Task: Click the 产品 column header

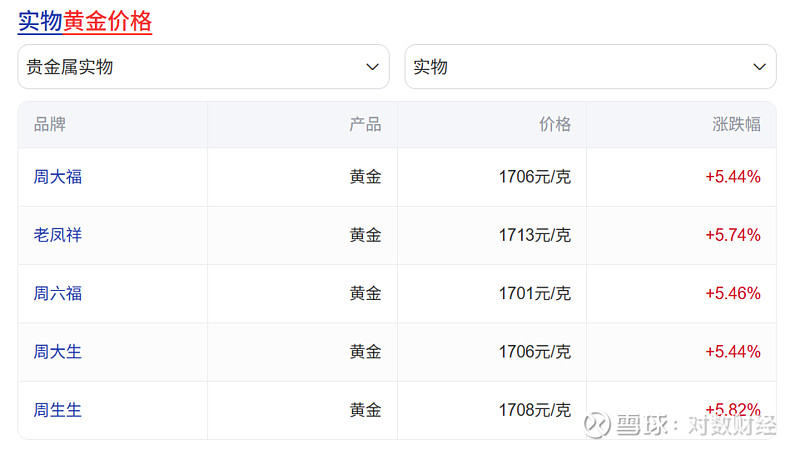Action: (x=365, y=124)
